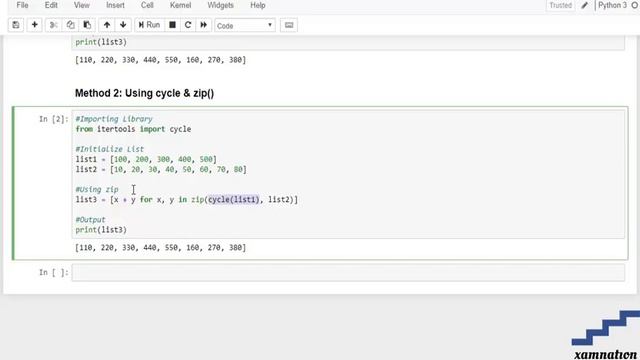Viewport: 640px width, 360px height.
Task: Open the Kernel menu
Action: click(180, 5)
